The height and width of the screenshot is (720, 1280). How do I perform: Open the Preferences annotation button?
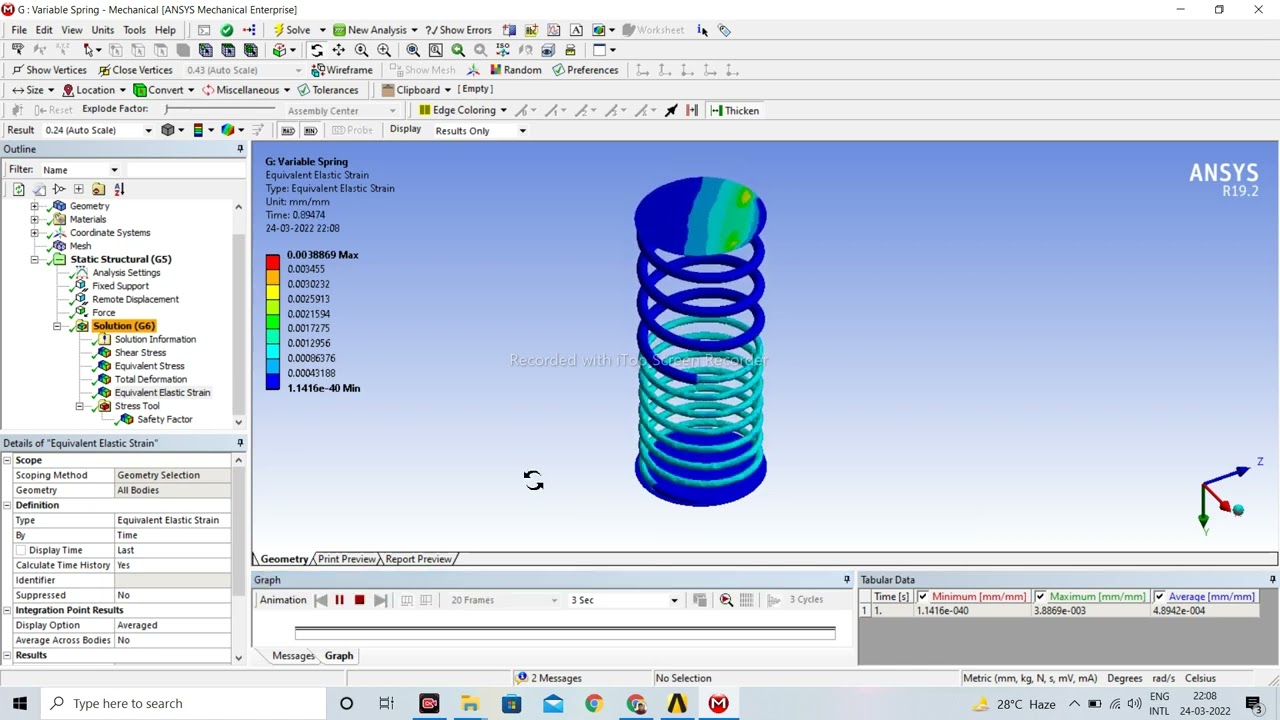click(585, 70)
